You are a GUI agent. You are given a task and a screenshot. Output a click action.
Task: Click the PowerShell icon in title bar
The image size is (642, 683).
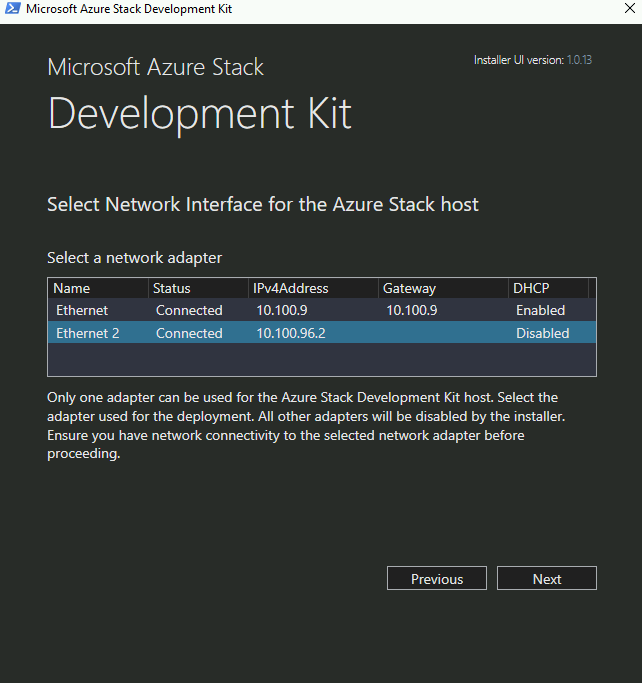(x=12, y=8)
